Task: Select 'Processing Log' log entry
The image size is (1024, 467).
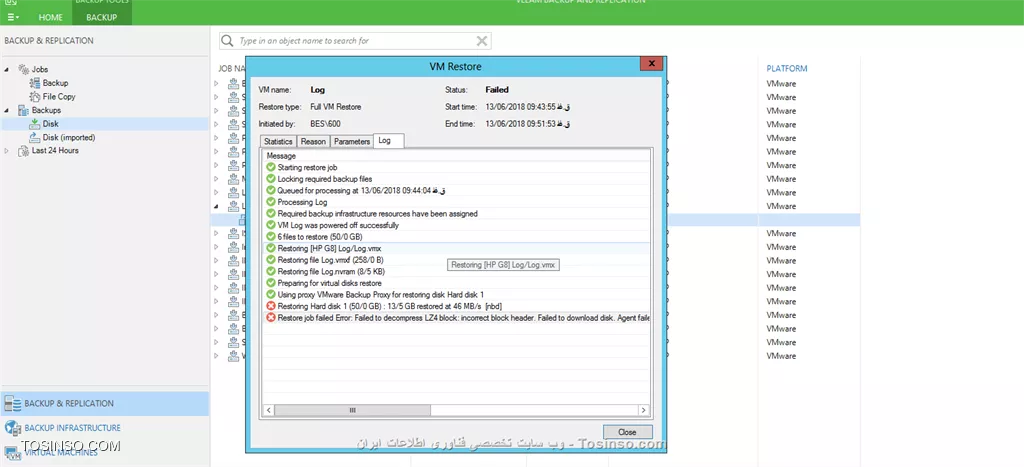Action: (x=302, y=202)
